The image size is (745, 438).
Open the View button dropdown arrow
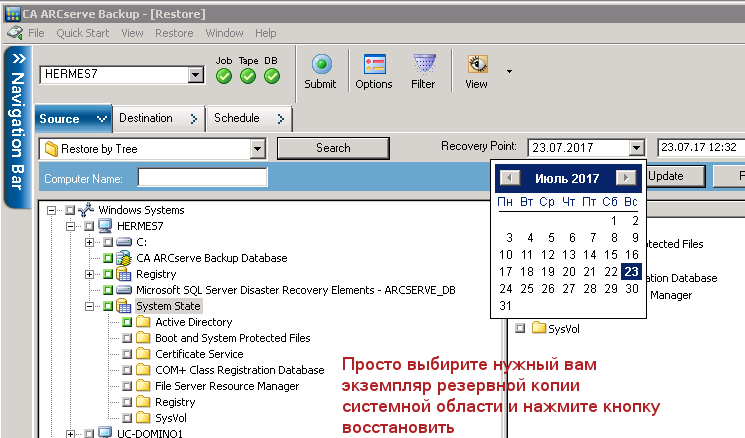pyautogui.click(x=509, y=72)
